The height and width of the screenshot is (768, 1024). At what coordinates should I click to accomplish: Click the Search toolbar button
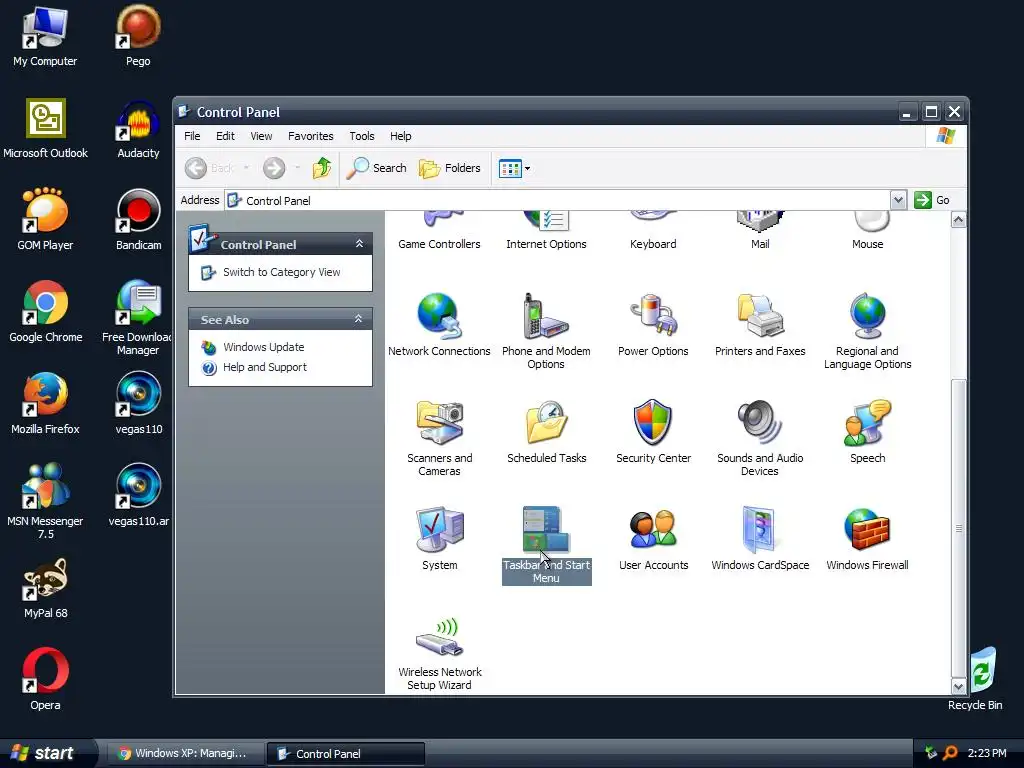click(x=376, y=168)
